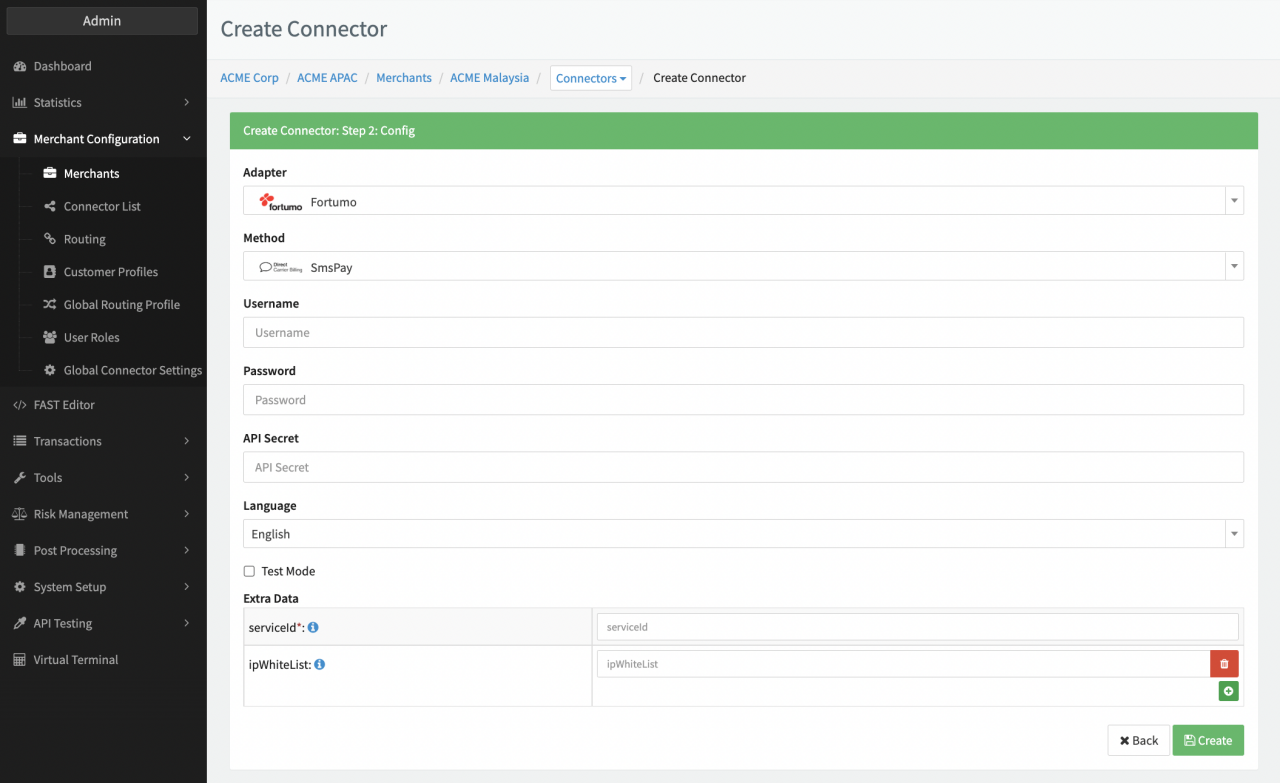The width and height of the screenshot is (1280, 783).
Task: Click into the API Secret input field
Action: 743,467
